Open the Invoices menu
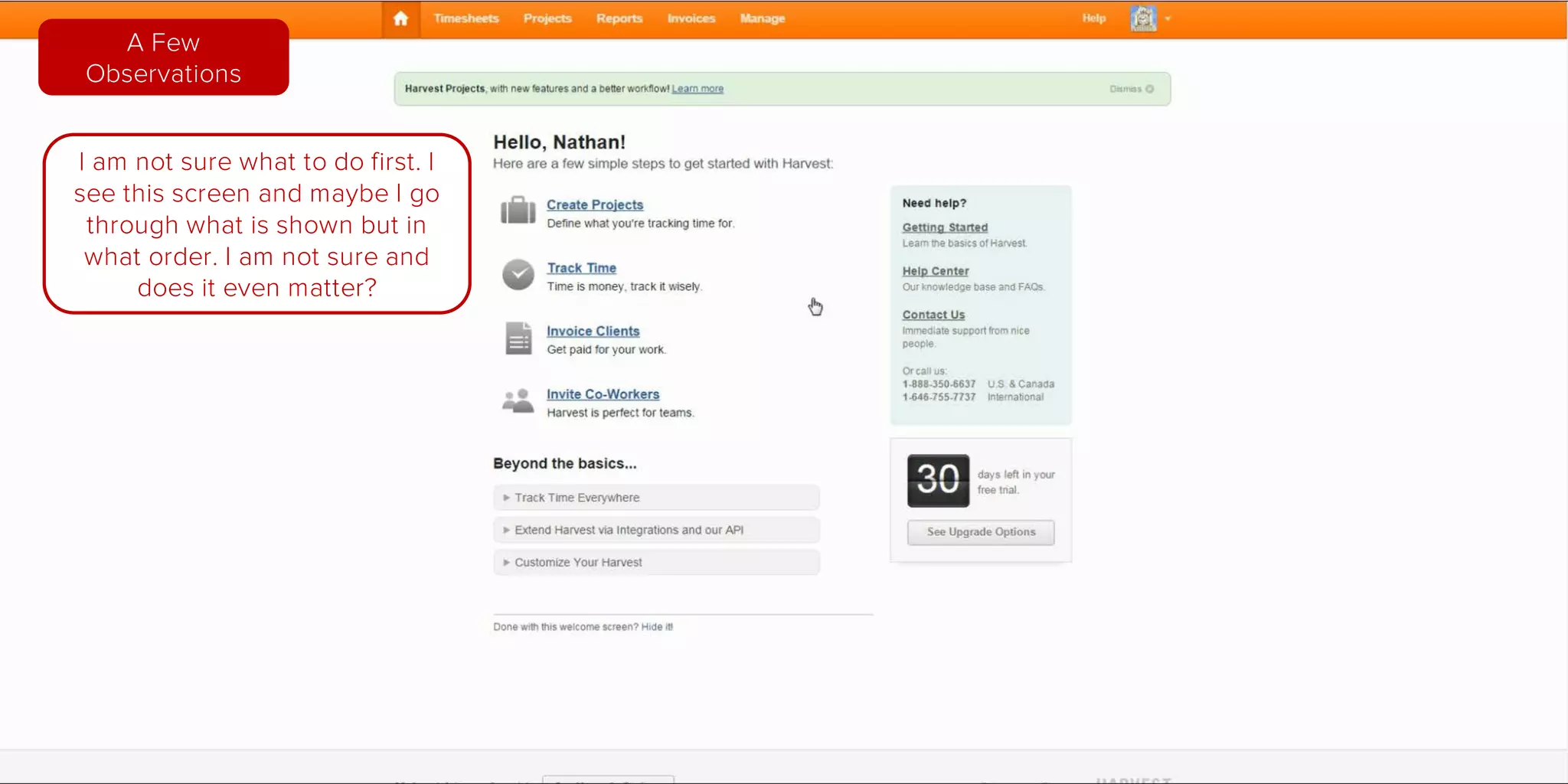This screenshot has height=784, width=1568. 691,18
